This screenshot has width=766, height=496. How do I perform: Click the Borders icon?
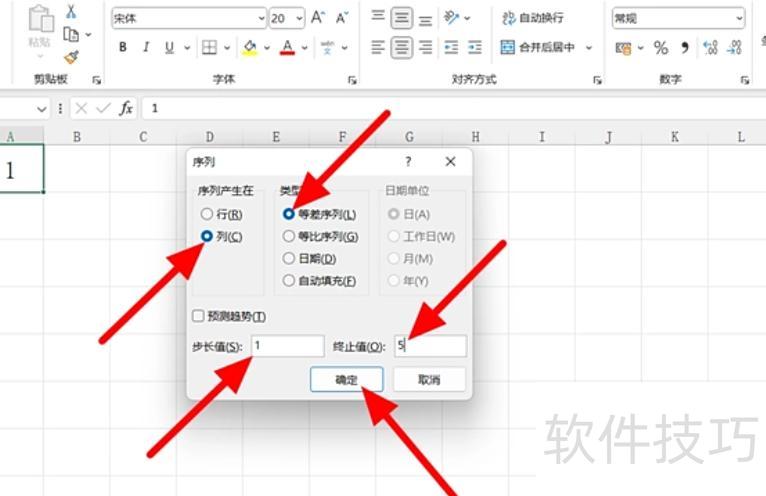click(x=210, y=47)
